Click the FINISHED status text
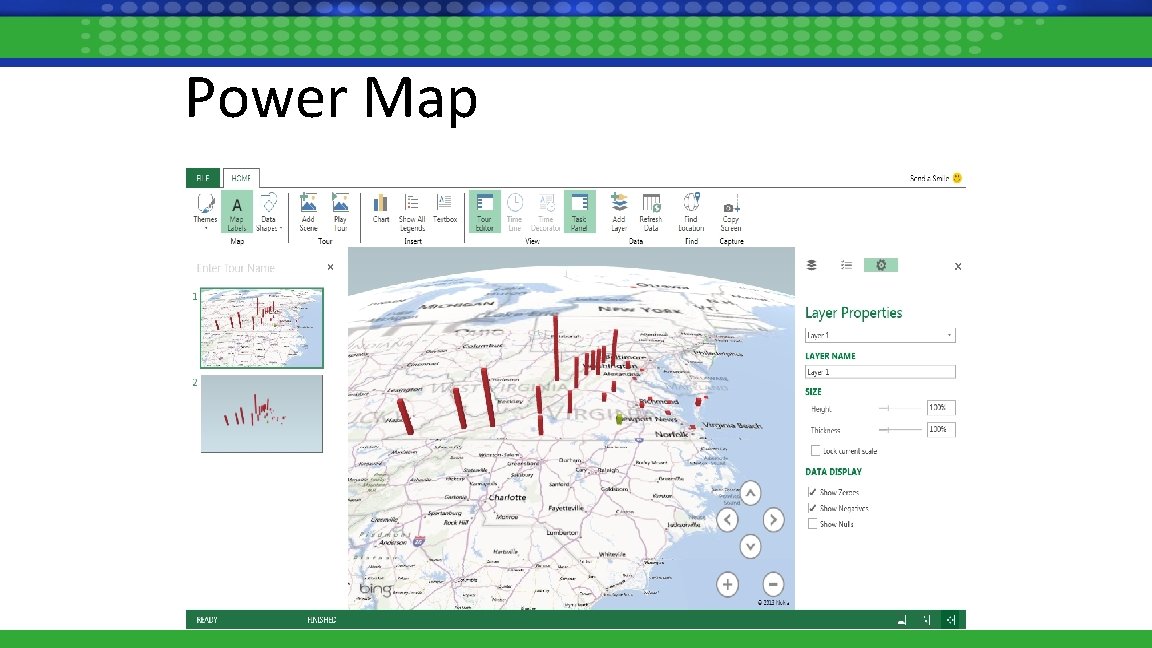Viewport: 1152px width, 648px height. [x=322, y=620]
